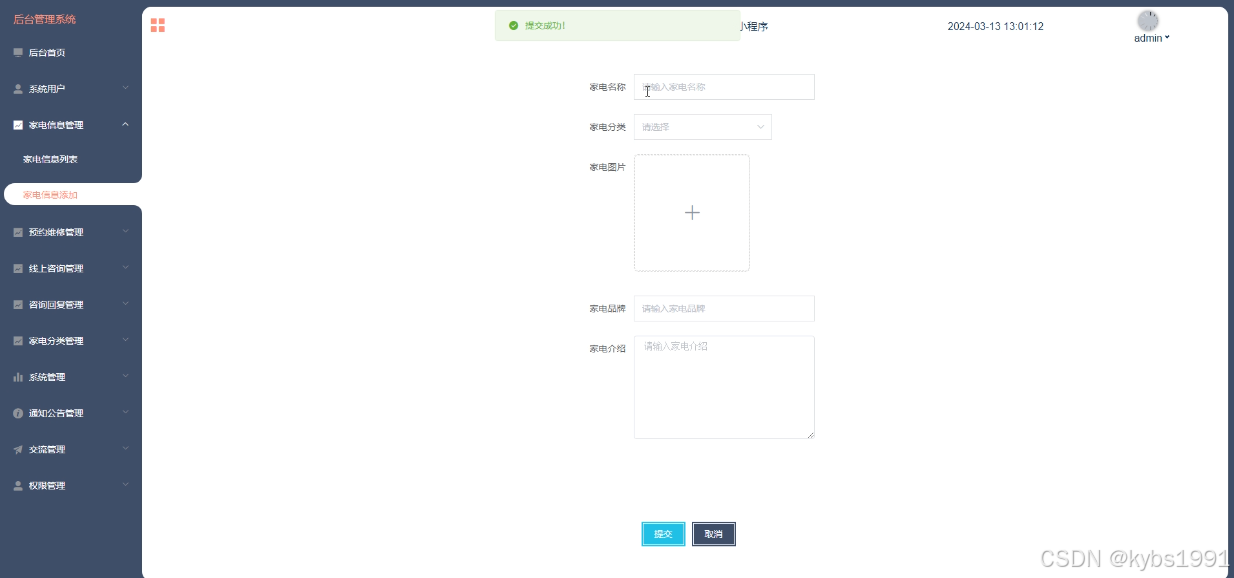1234x578 pixels.
Task: Focus the 家电品牌 input field
Action: [x=724, y=308]
